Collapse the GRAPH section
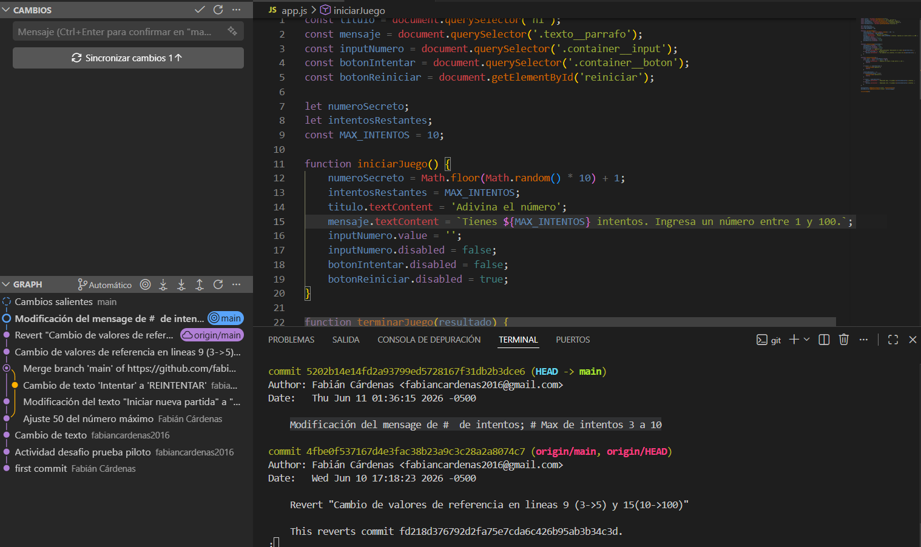This screenshot has height=547, width=921. tap(6, 284)
